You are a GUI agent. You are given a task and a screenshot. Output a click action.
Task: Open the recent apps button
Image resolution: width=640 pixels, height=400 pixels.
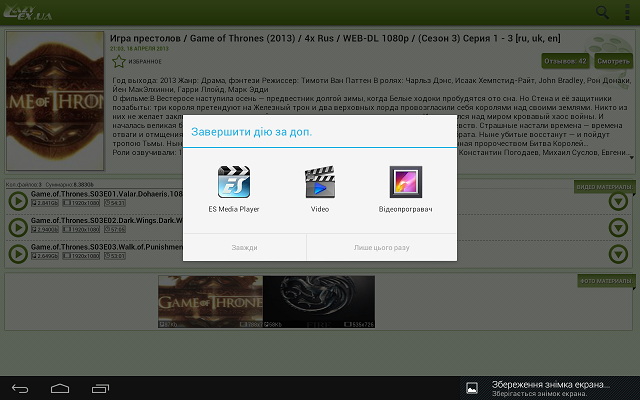[x=100, y=389]
